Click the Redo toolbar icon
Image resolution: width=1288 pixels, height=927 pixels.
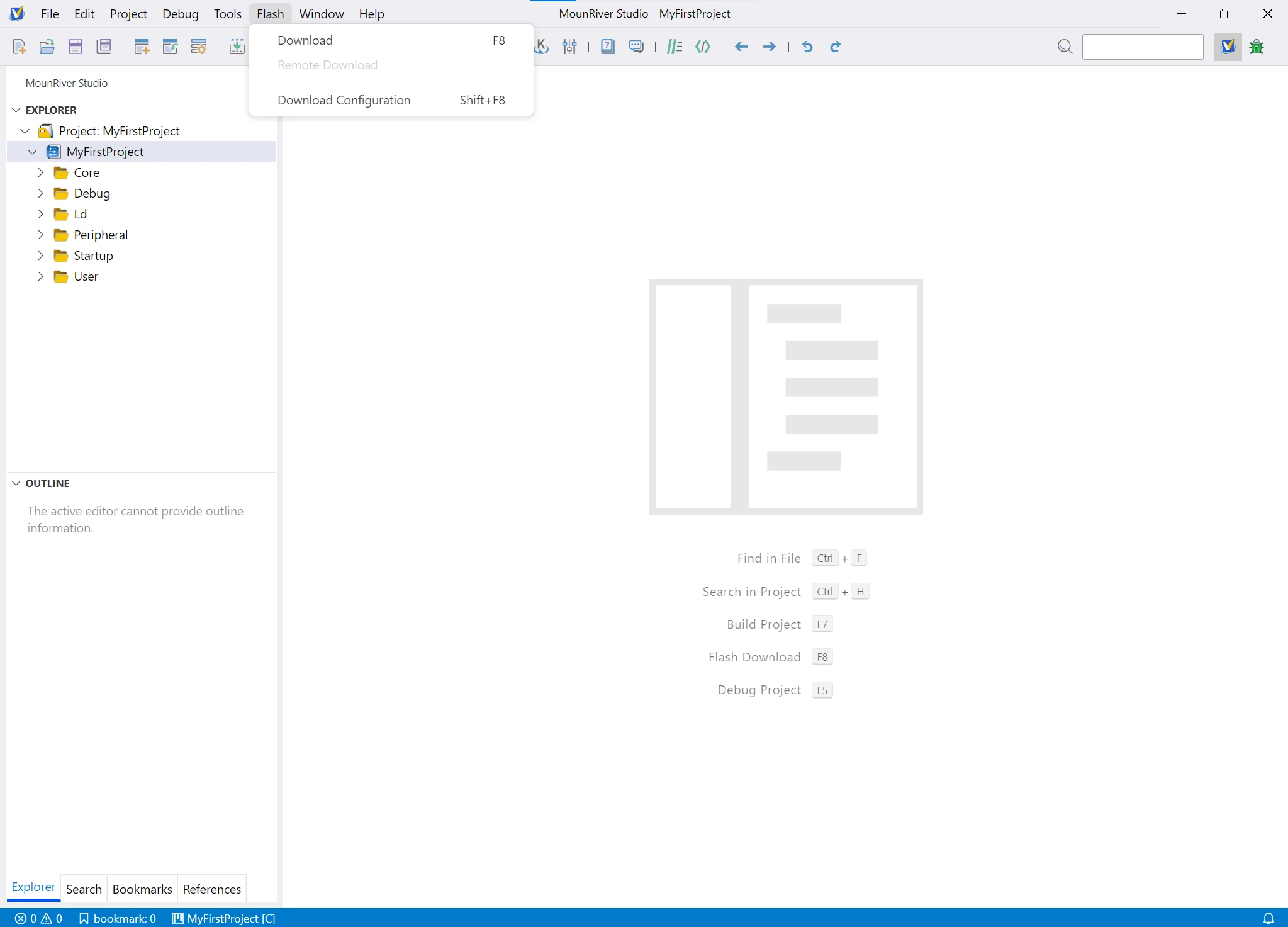836,47
